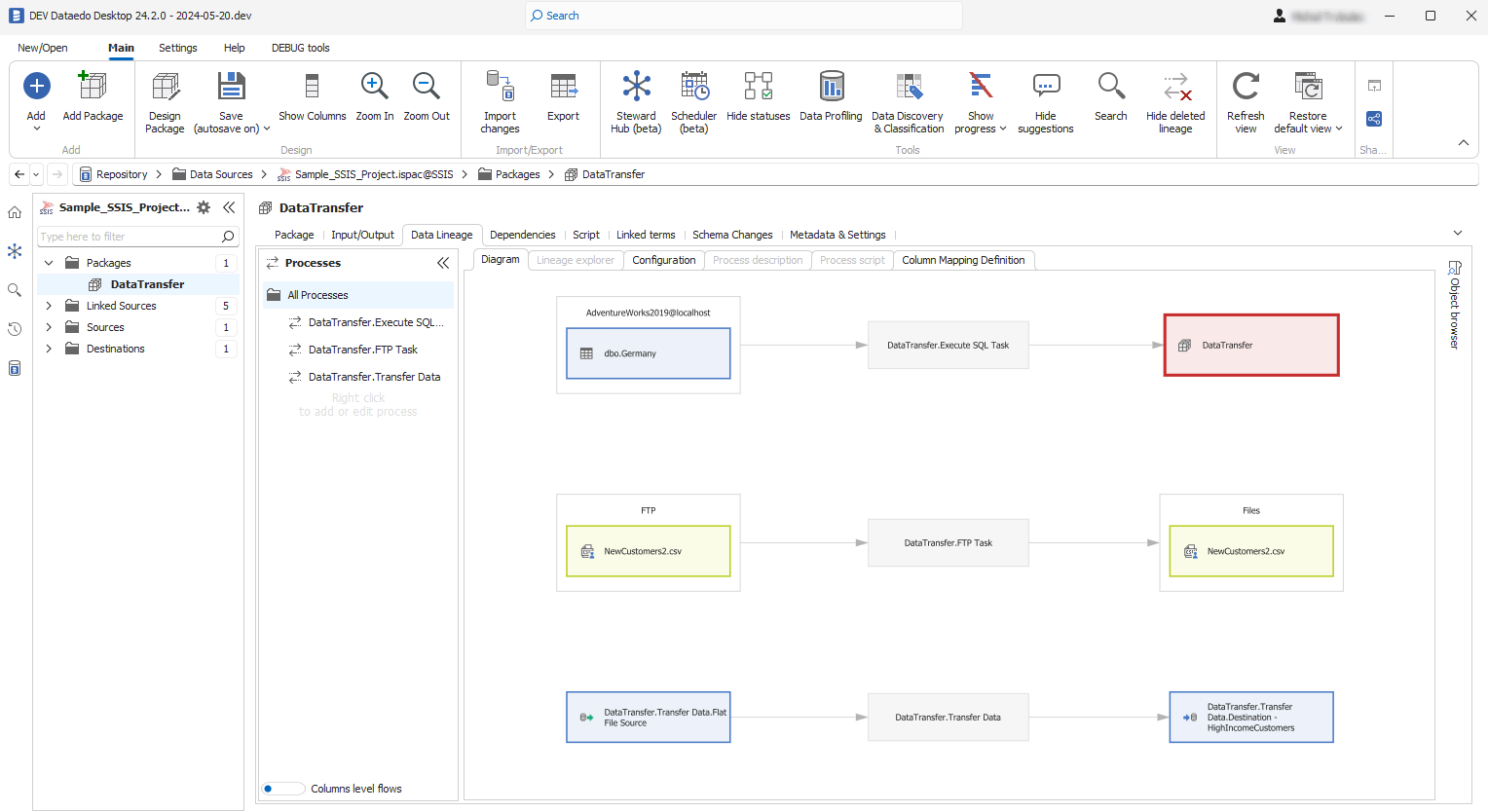The image size is (1488, 812).
Task: Open back navigation history dropdown
Action: [36, 174]
